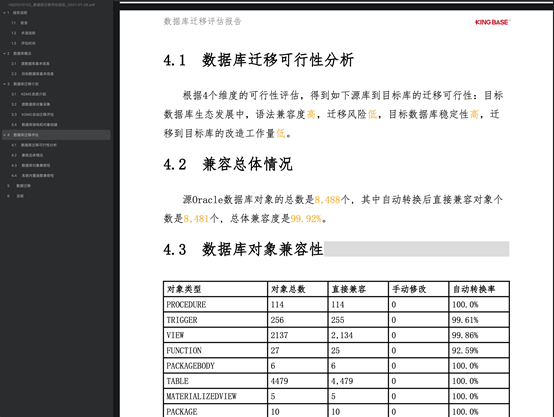Jump to outline entry 1.3

[x=23, y=43]
